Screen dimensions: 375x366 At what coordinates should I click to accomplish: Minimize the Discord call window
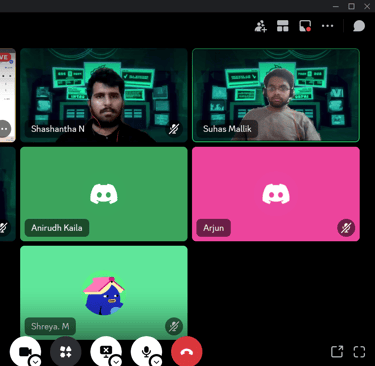click(x=336, y=6)
